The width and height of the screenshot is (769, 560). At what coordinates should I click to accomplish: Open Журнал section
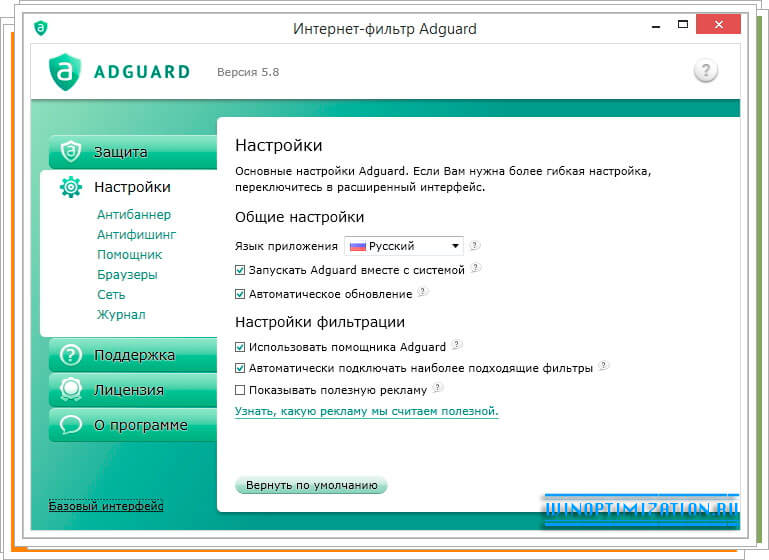pos(121,314)
